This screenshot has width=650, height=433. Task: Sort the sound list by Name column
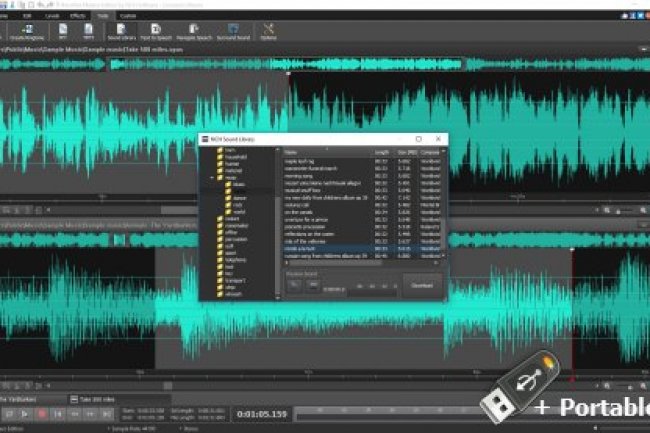click(x=327, y=152)
